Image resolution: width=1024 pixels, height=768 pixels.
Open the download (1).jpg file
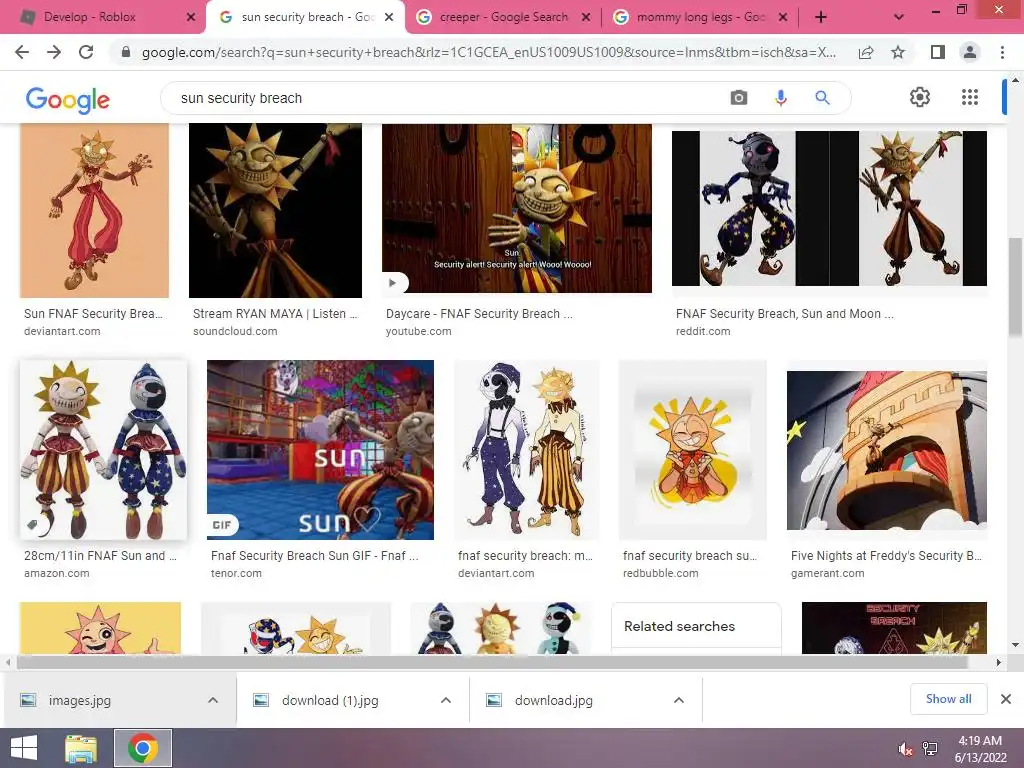pos(330,700)
